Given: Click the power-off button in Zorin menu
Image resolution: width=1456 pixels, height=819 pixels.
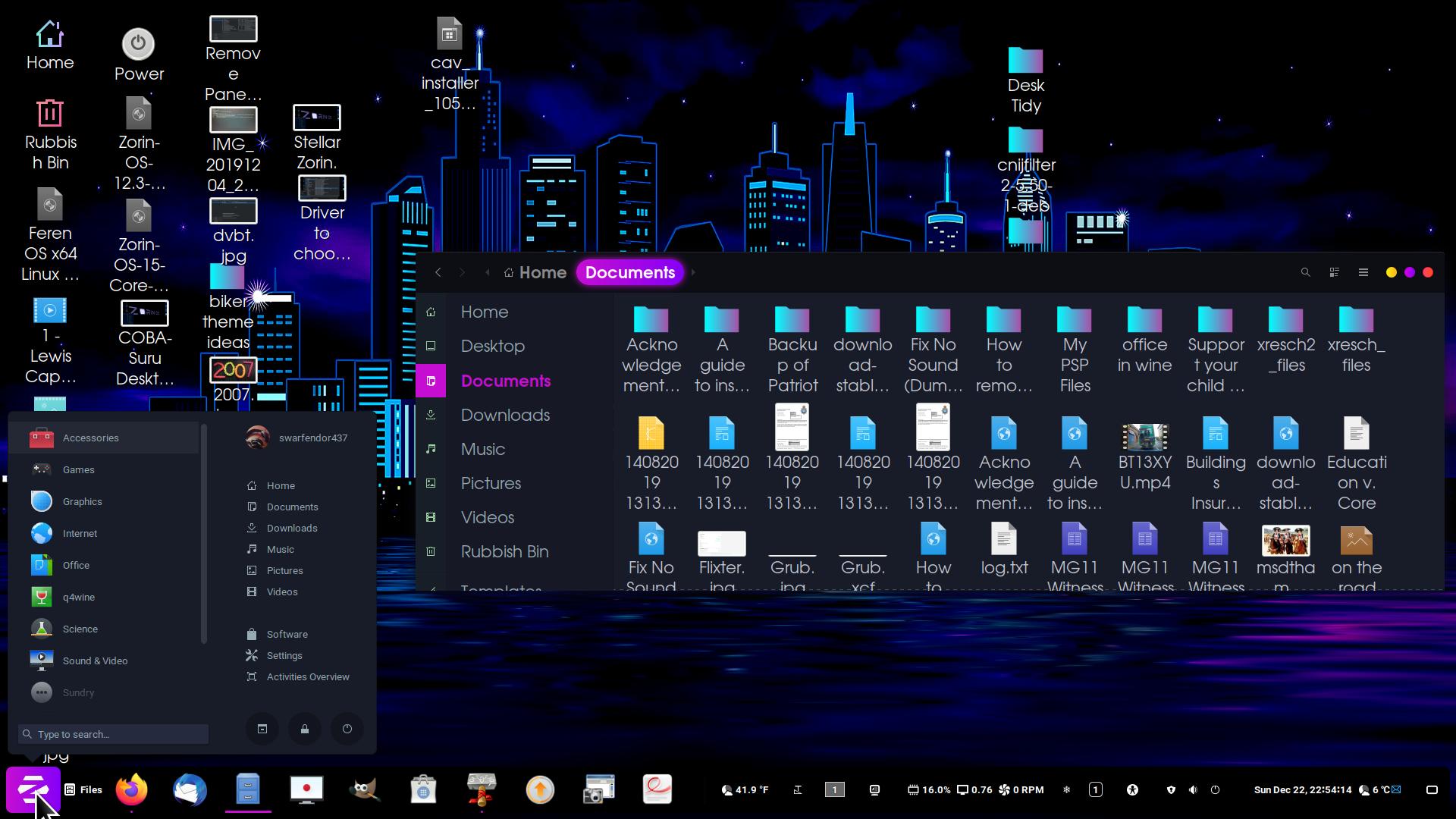Looking at the screenshot, I should click(347, 729).
